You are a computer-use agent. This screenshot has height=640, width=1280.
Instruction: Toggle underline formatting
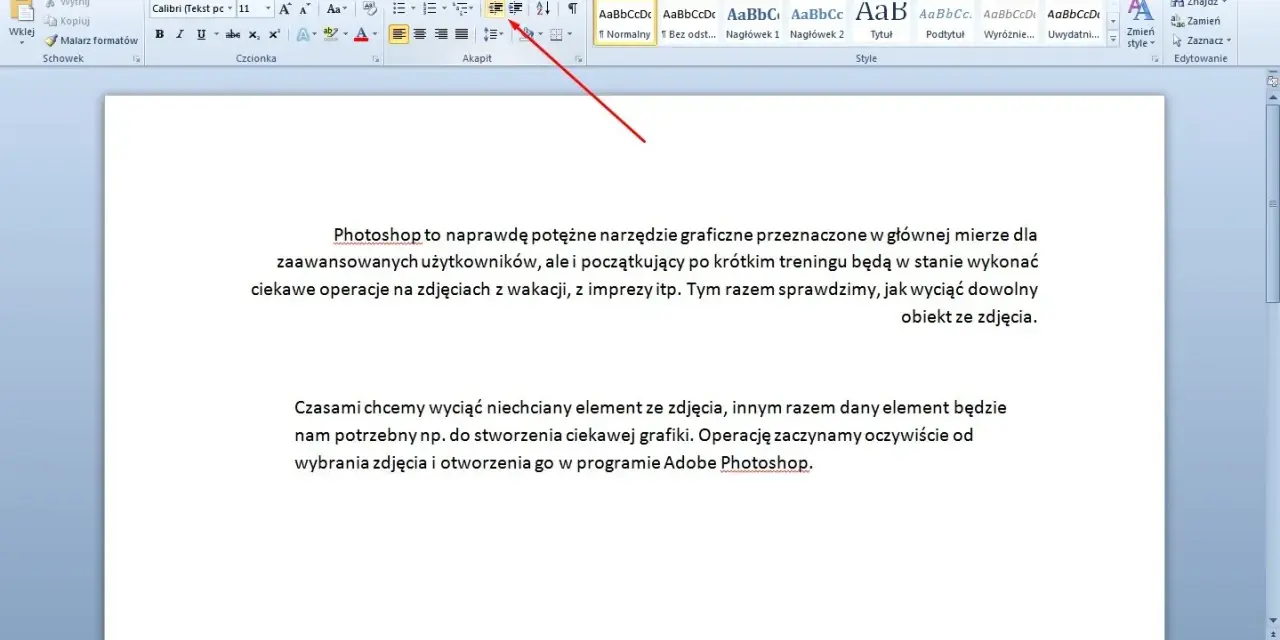point(201,34)
